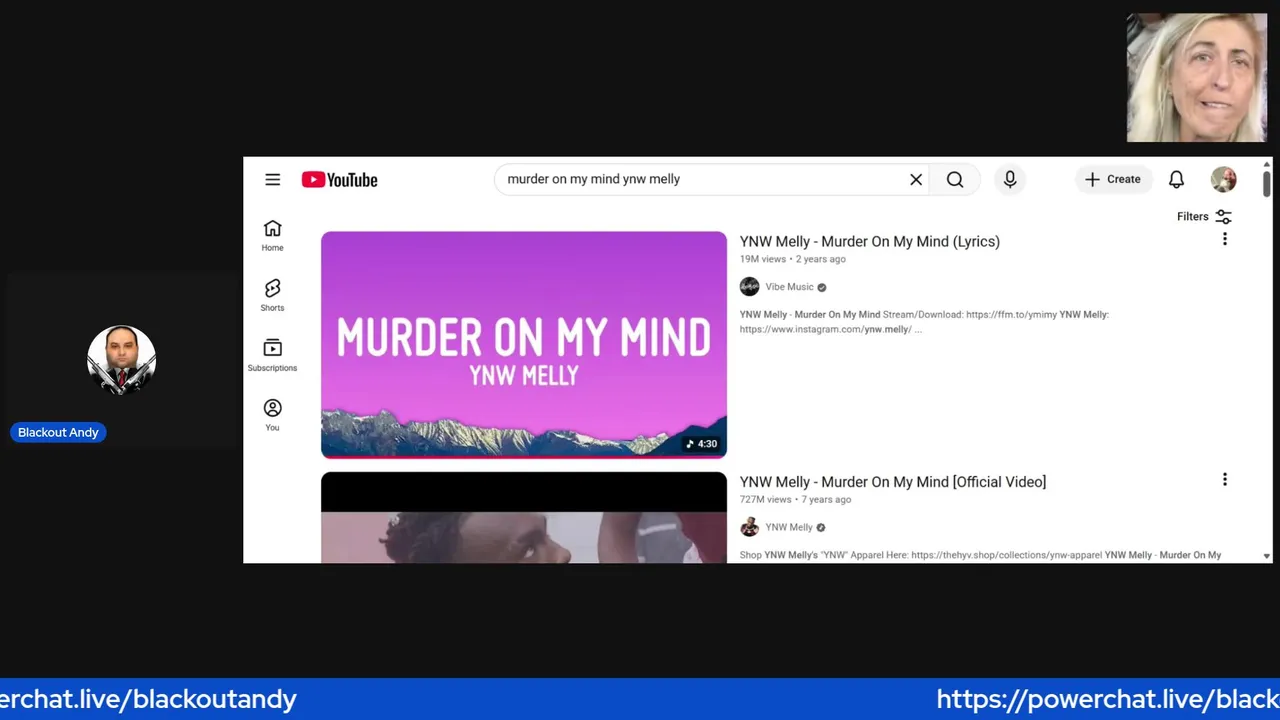The height and width of the screenshot is (720, 1280).
Task: Open the You section in the sidebar
Action: point(272,416)
